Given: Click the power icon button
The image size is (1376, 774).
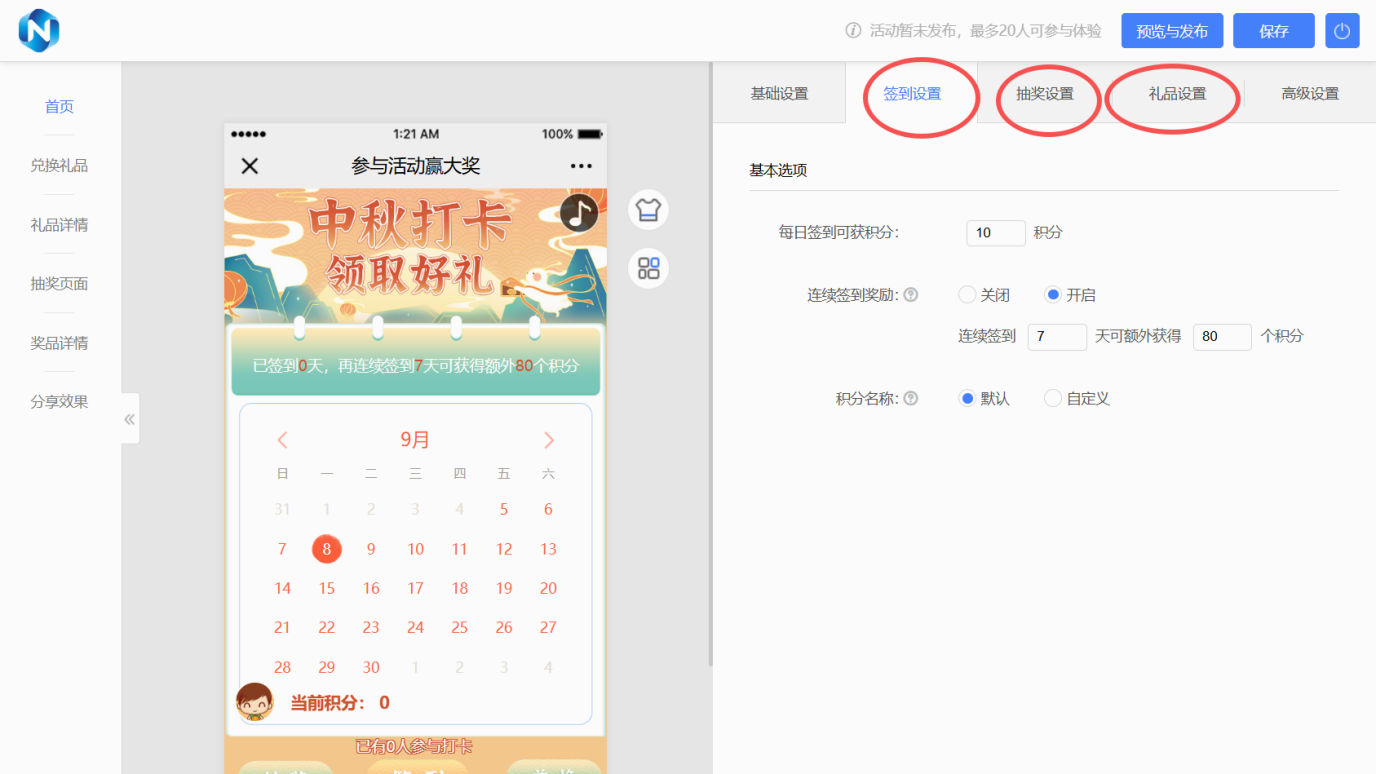Looking at the screenshot, I should pos(1342,31).
